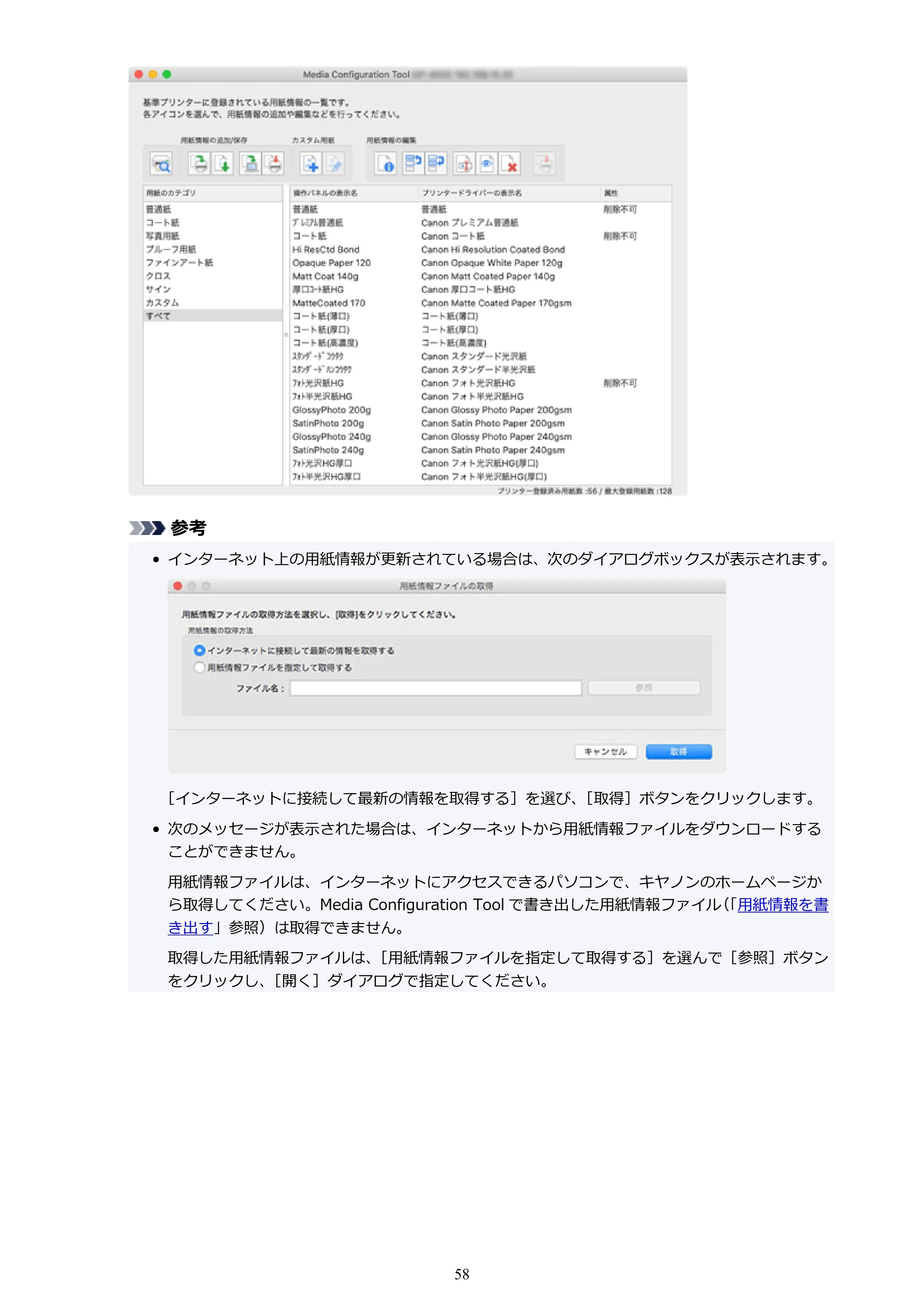Viewport: 924px width, 1307px height.
Task: Click the printer-to-computer export icon
Action: 250,164
